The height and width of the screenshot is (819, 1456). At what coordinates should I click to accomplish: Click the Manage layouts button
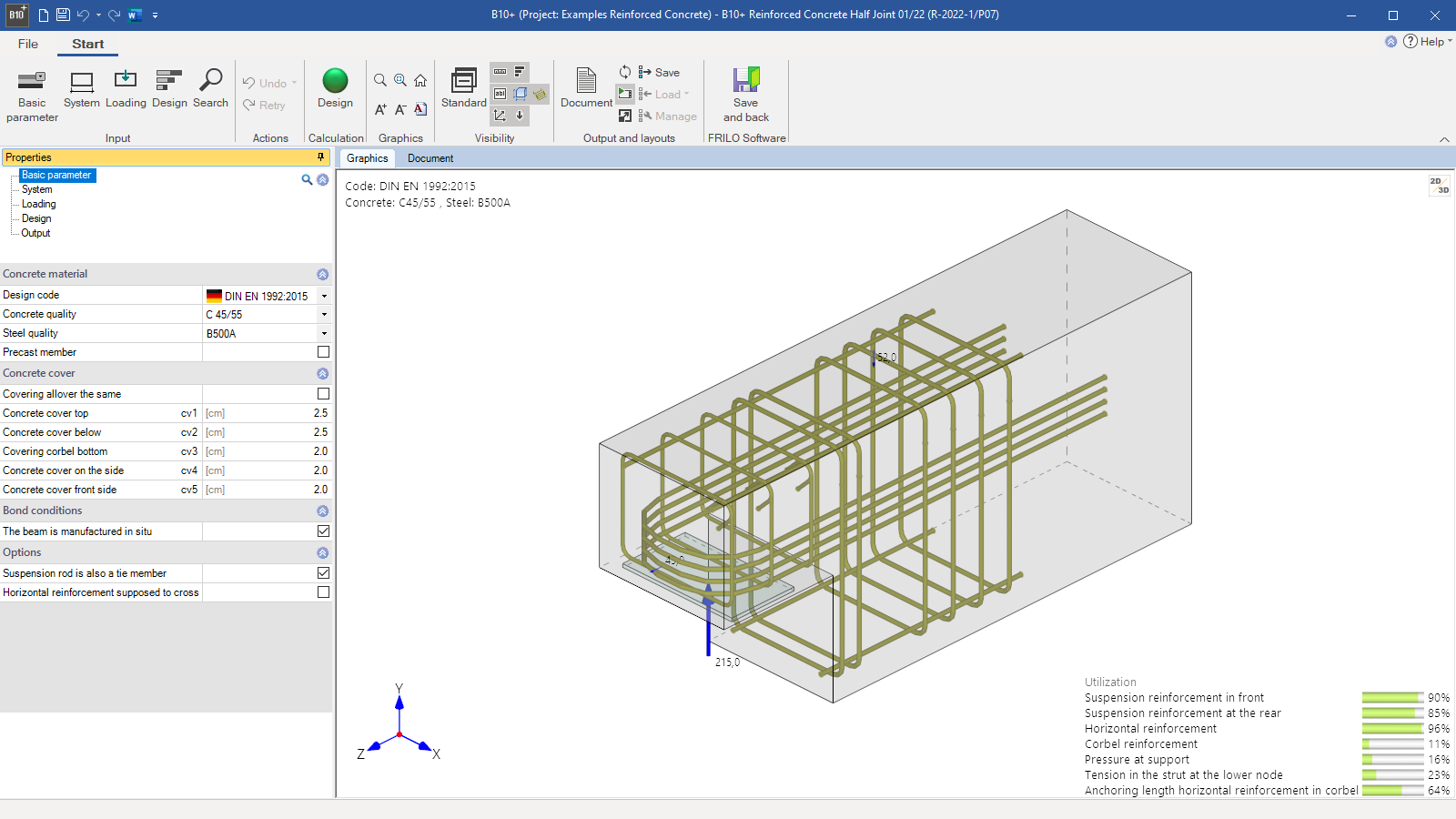[x=668, y=116]
